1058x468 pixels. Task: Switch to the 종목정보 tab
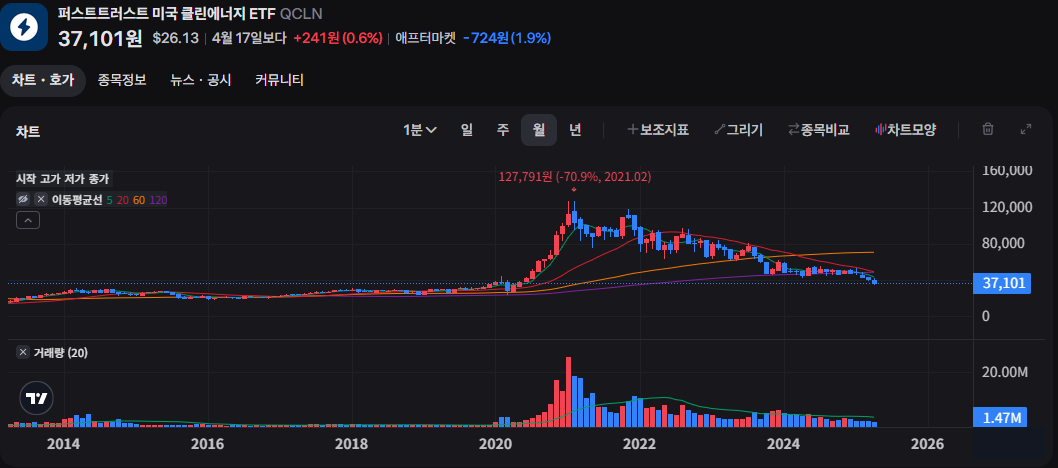(x=121, y=80)
